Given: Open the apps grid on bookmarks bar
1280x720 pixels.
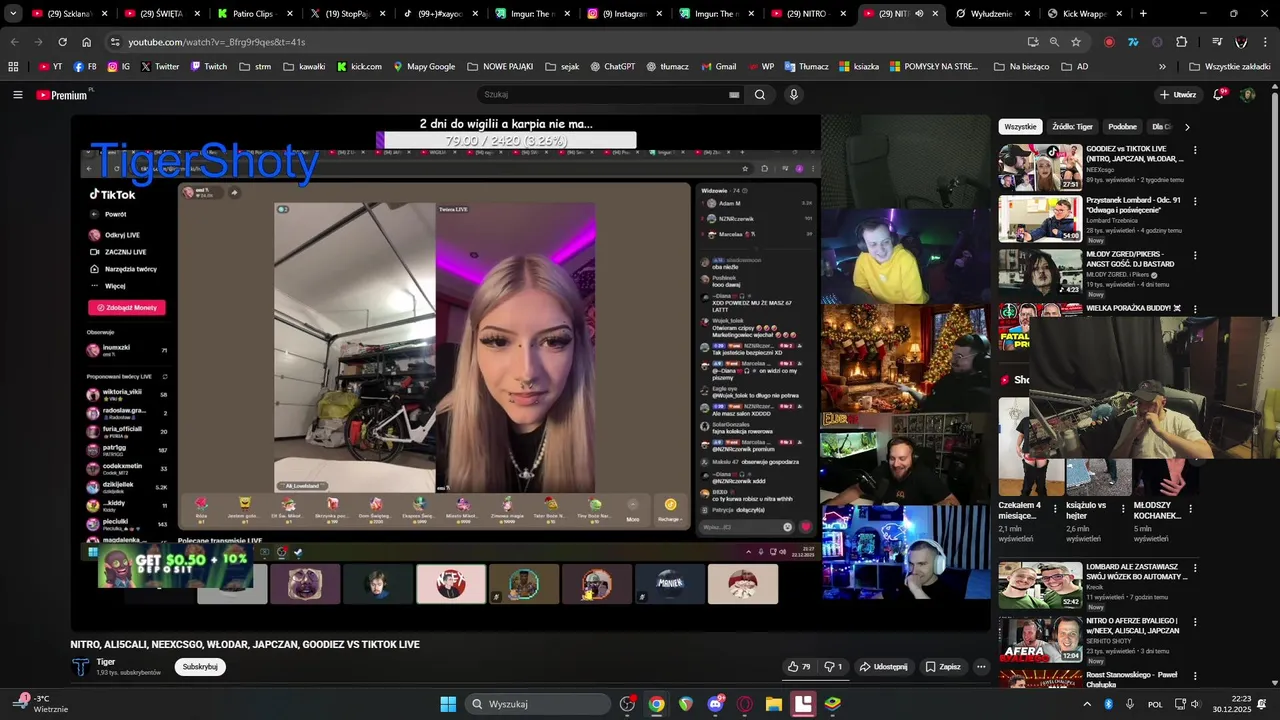Looking at the screenshot, I should (13, 67).
